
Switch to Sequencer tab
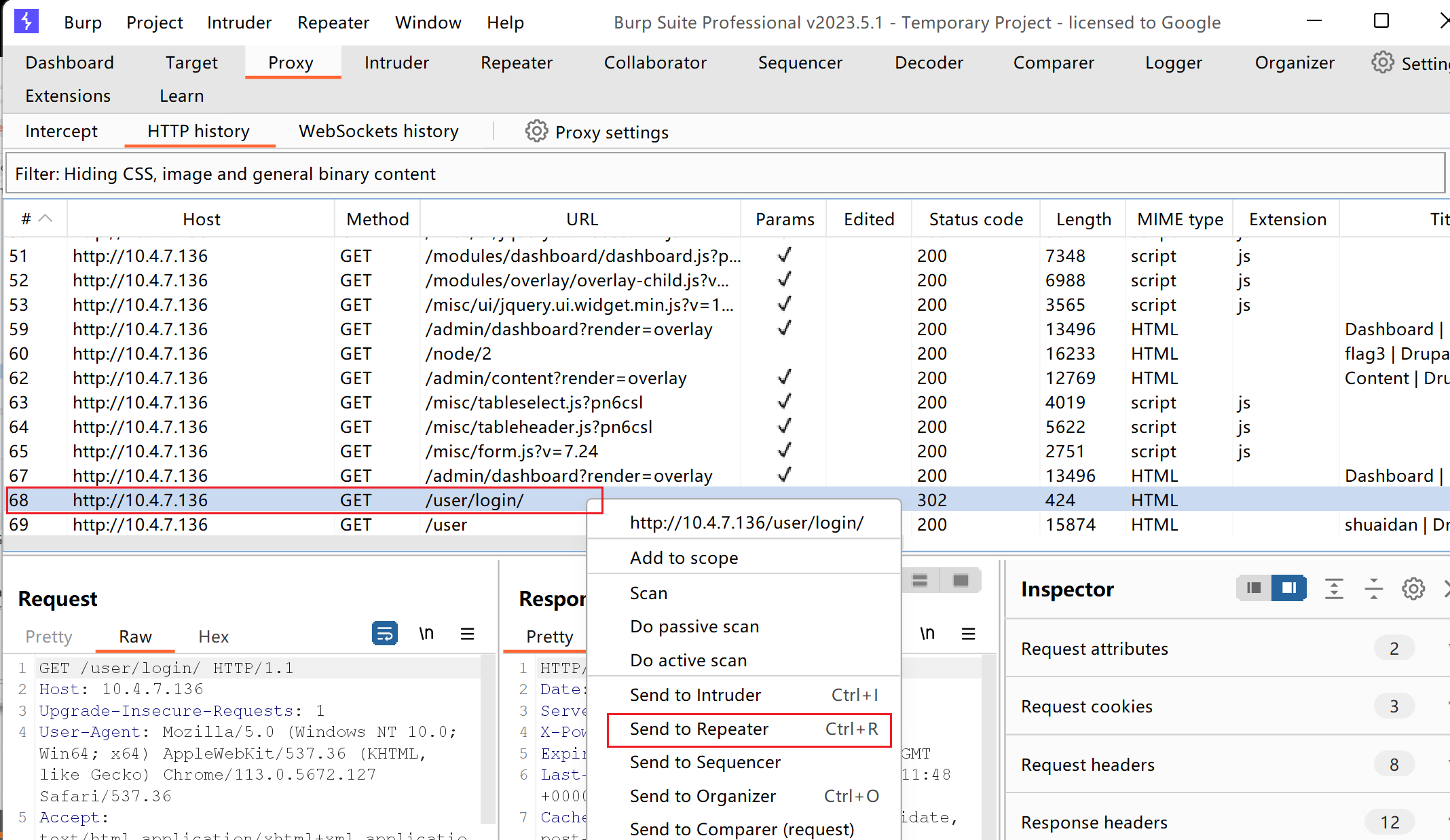tap(800, 62)
